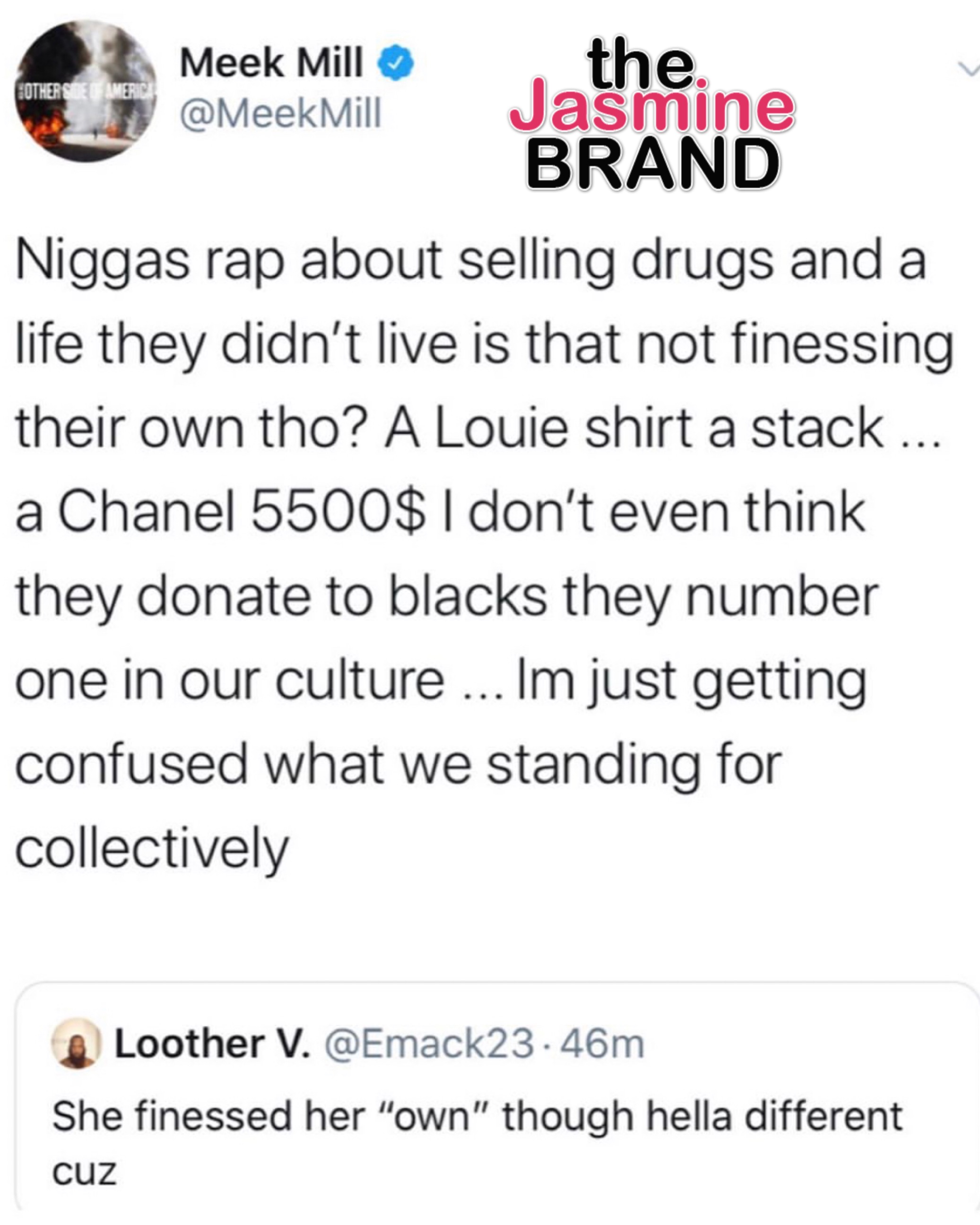Open Loother V. display name
Viewport: 980px width, 1225px height.
point(213,1044)
